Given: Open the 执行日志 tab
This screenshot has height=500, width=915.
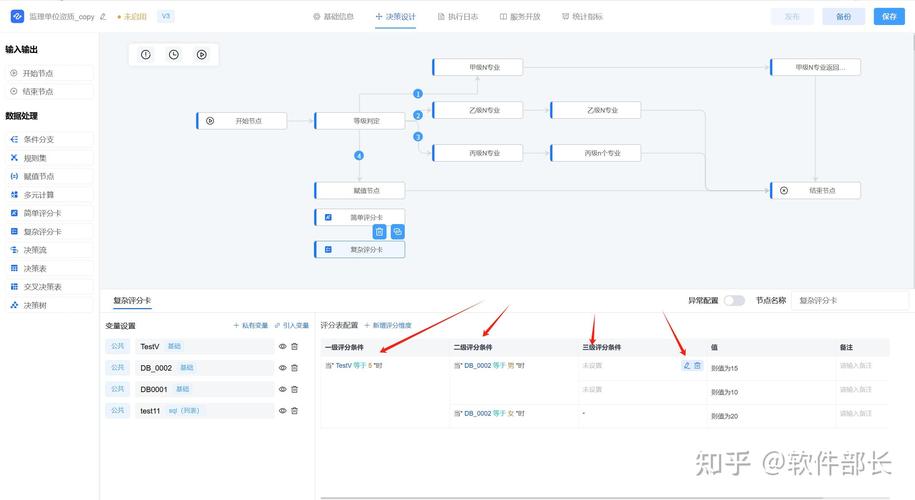Looking at the screenshot, I should [458, 17].
